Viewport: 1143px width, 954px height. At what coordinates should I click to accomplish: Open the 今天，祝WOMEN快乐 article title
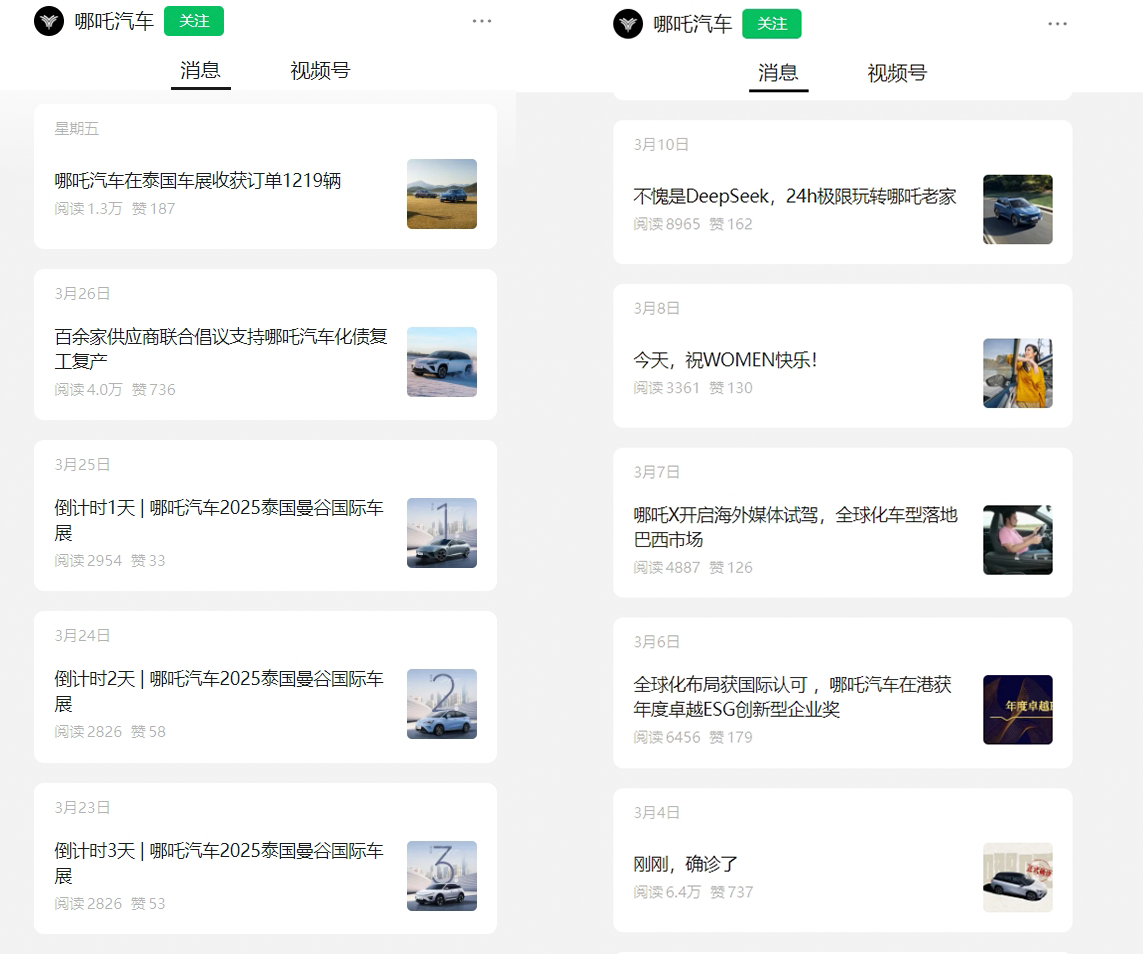point(725,360)
